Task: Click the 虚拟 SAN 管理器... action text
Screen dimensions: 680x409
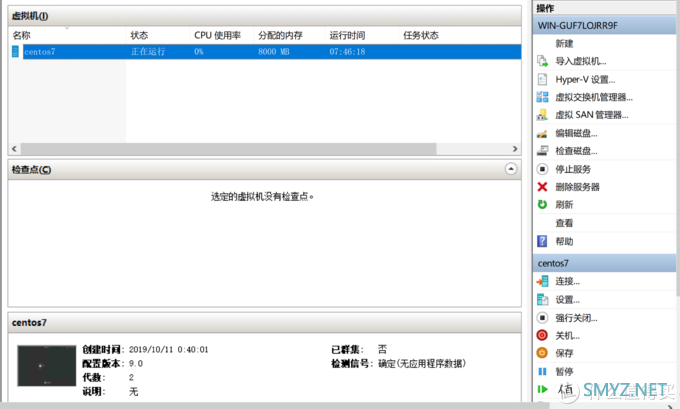Action: tap(592, 115)
